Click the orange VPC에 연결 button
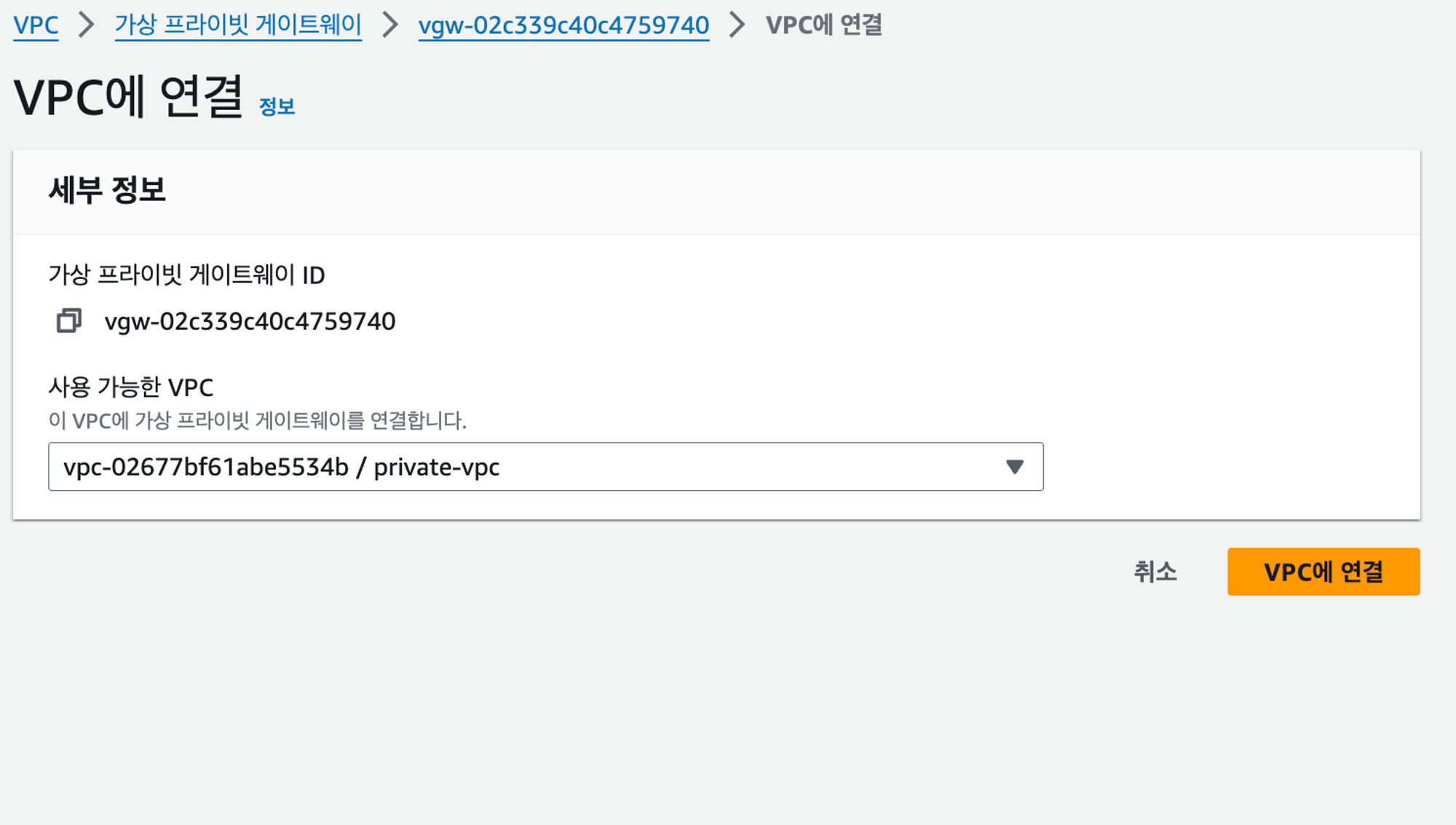Image resolution: width=1456 pixels, height=825 pixels. tap(1324, 572)
